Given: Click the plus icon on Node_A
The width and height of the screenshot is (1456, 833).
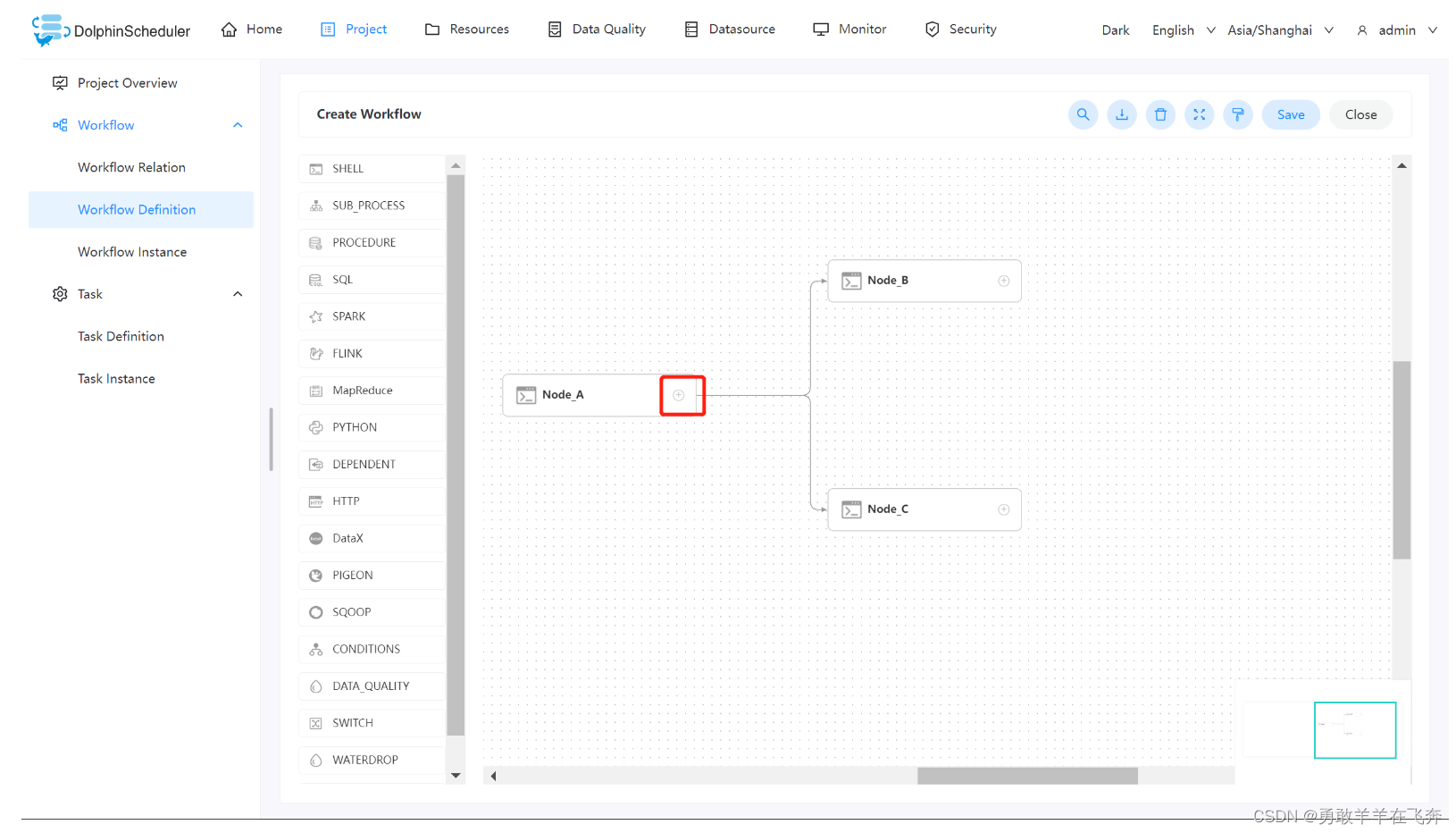Looking at the screenshot, I should pos(679,395).
